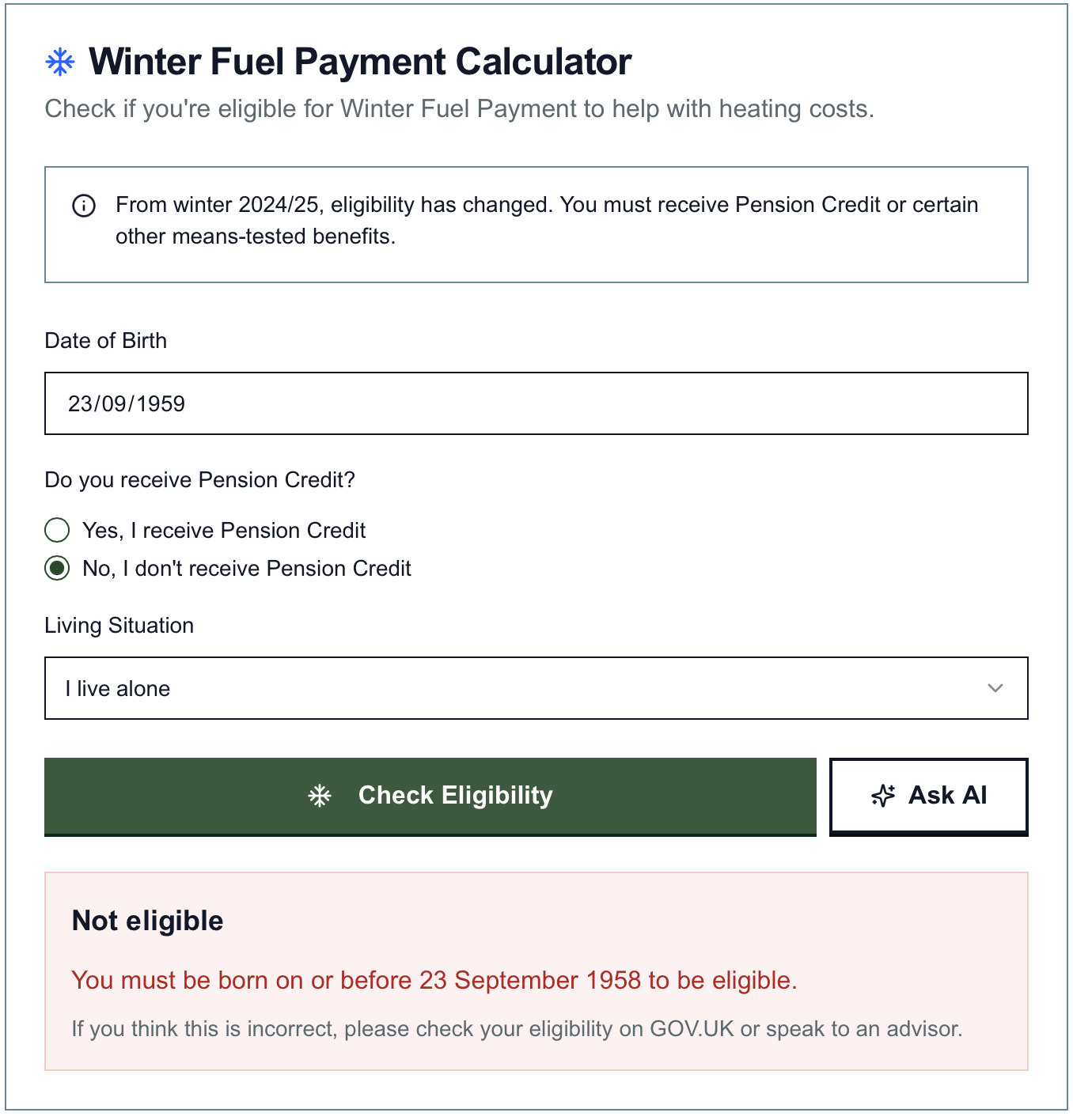
Task: Click the "Do you receive Pension Credit?" question
Action: (200, 480)
